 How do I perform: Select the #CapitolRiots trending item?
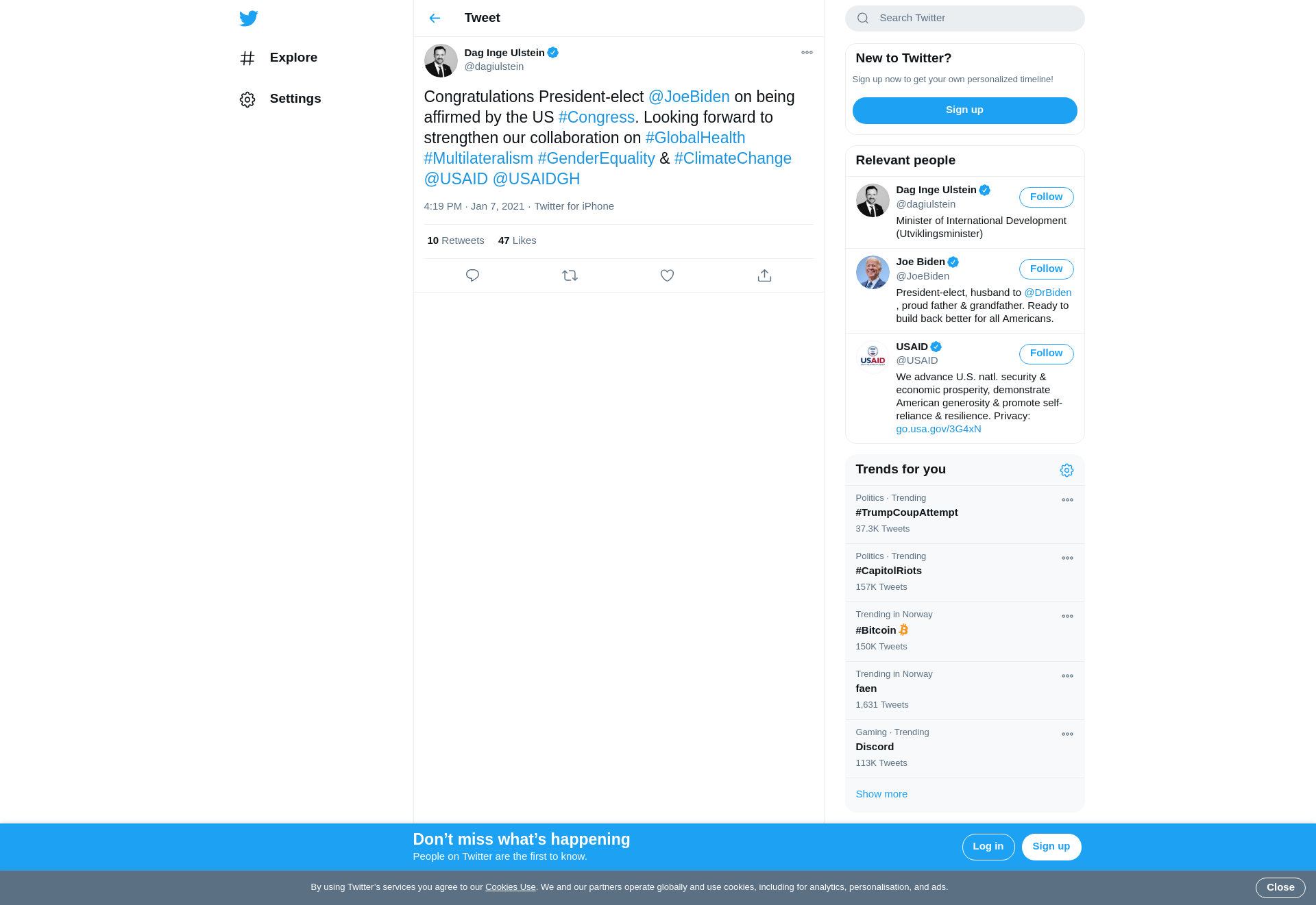888,571
